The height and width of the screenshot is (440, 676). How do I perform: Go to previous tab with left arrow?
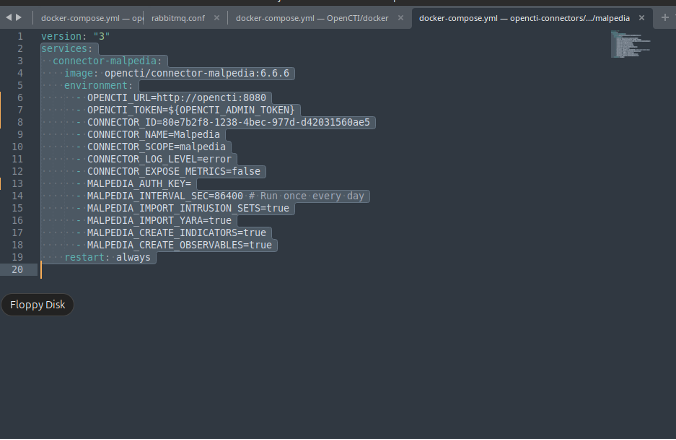(x=9, y=18)
